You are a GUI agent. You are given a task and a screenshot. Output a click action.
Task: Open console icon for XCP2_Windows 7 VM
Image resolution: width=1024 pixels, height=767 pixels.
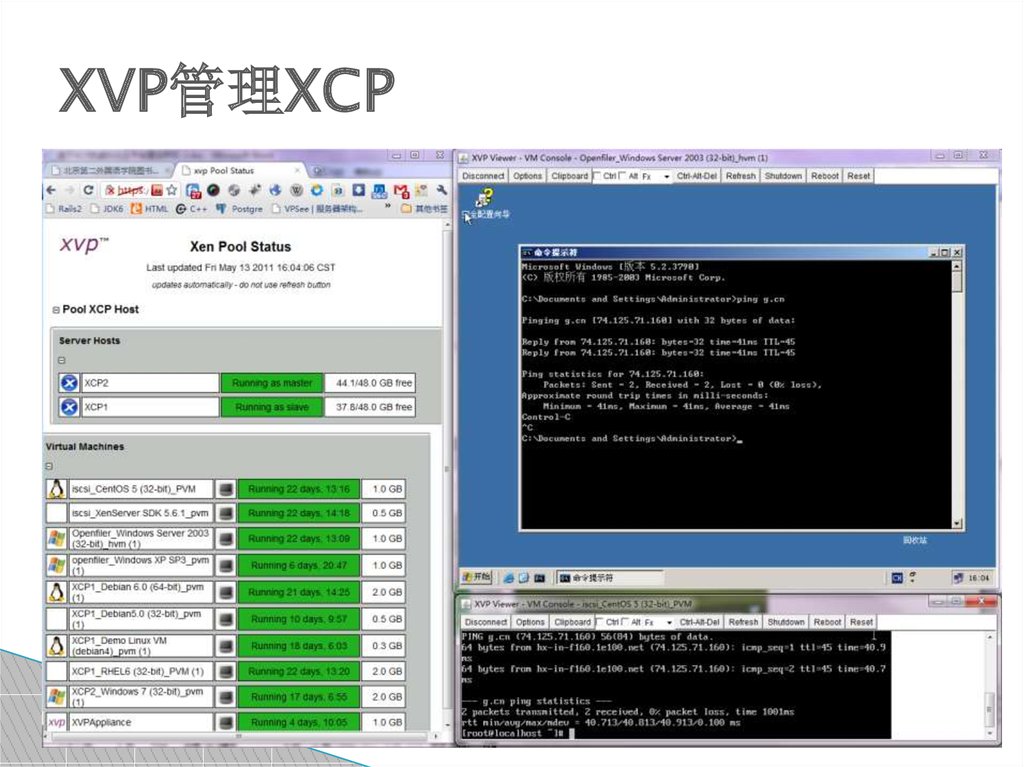(x=226, y=697)
